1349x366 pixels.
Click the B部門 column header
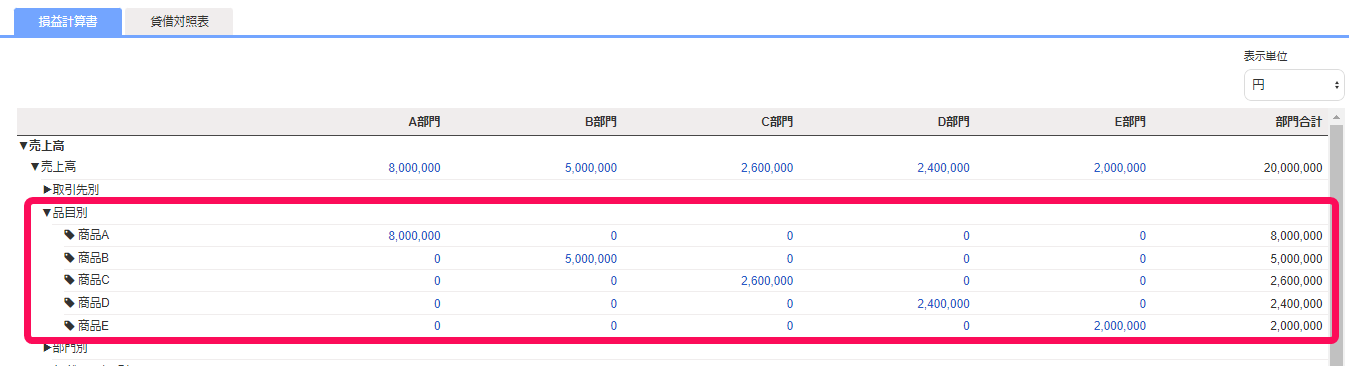601,122
